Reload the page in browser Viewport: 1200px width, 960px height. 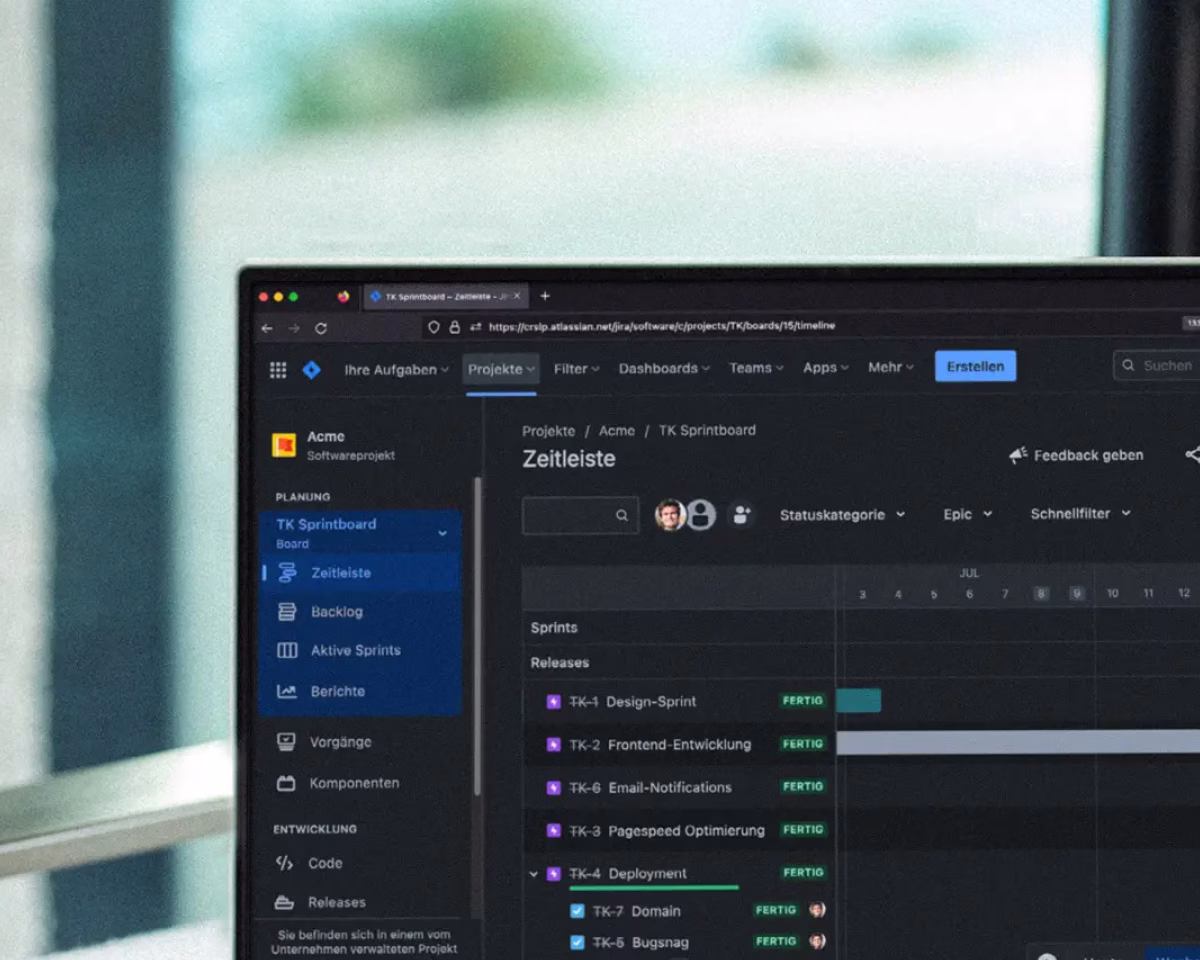click(320, 328)
